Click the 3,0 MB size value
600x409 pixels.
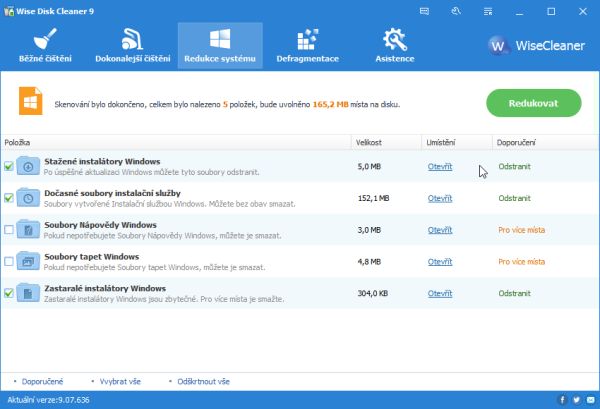click(369, 230)
